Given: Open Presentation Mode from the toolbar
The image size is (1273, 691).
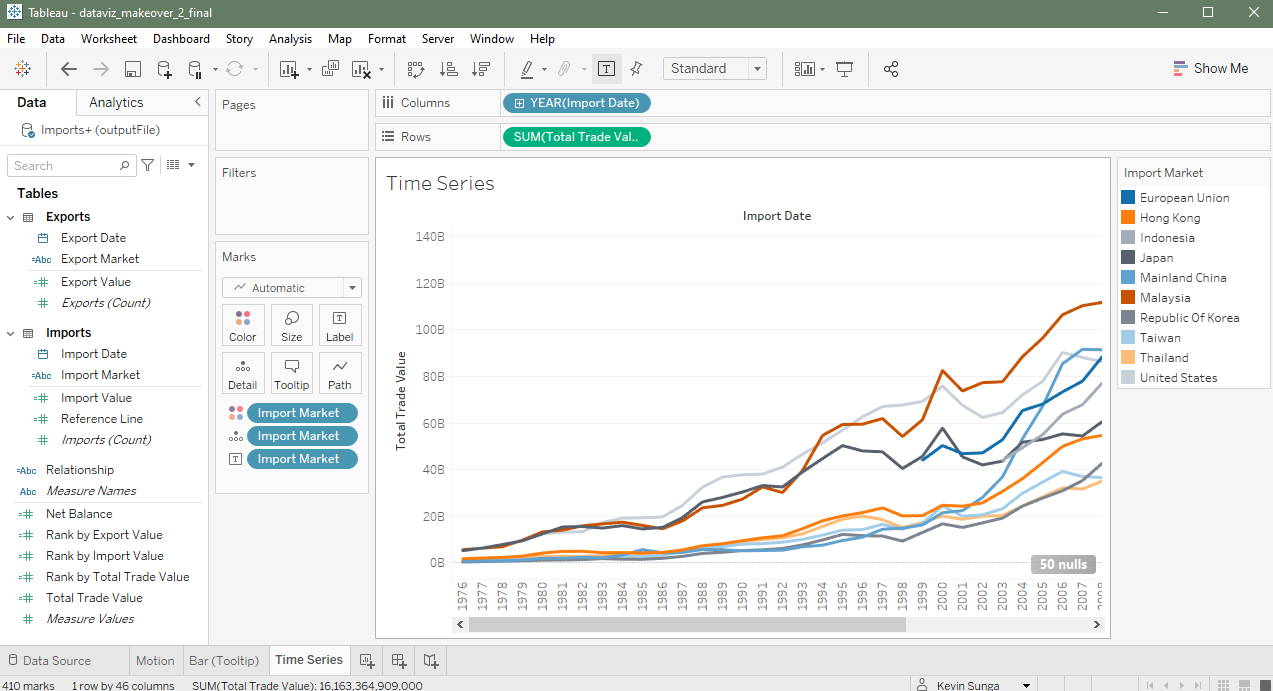Looking at the screenshot, I should click(845, 69).
